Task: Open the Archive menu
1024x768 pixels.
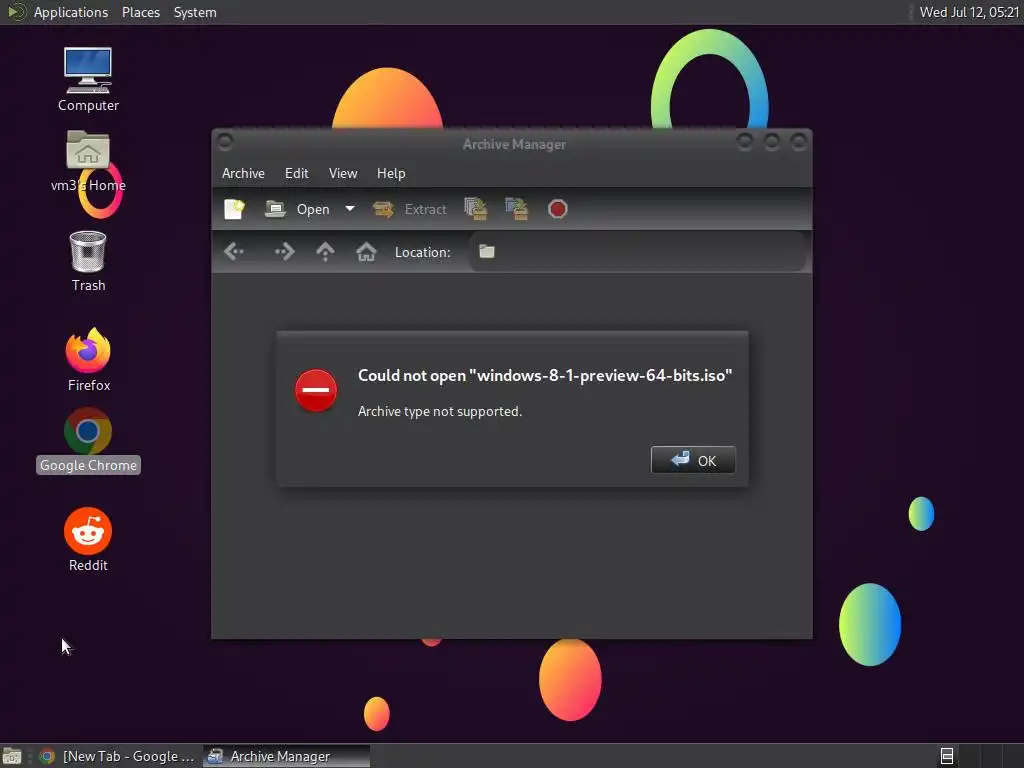Action: [x=244, y=173]
